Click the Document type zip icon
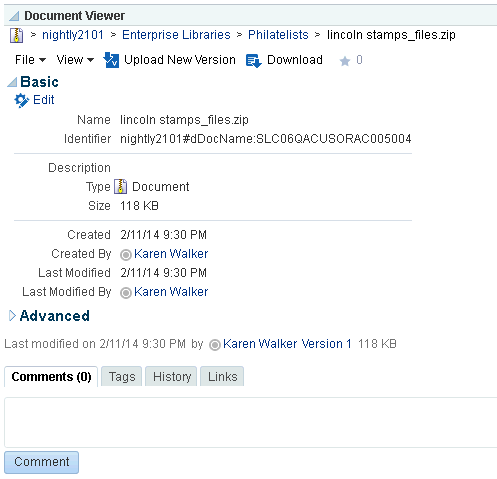Image resolution: width=497 pixels, height=479 pixels. 121,187
